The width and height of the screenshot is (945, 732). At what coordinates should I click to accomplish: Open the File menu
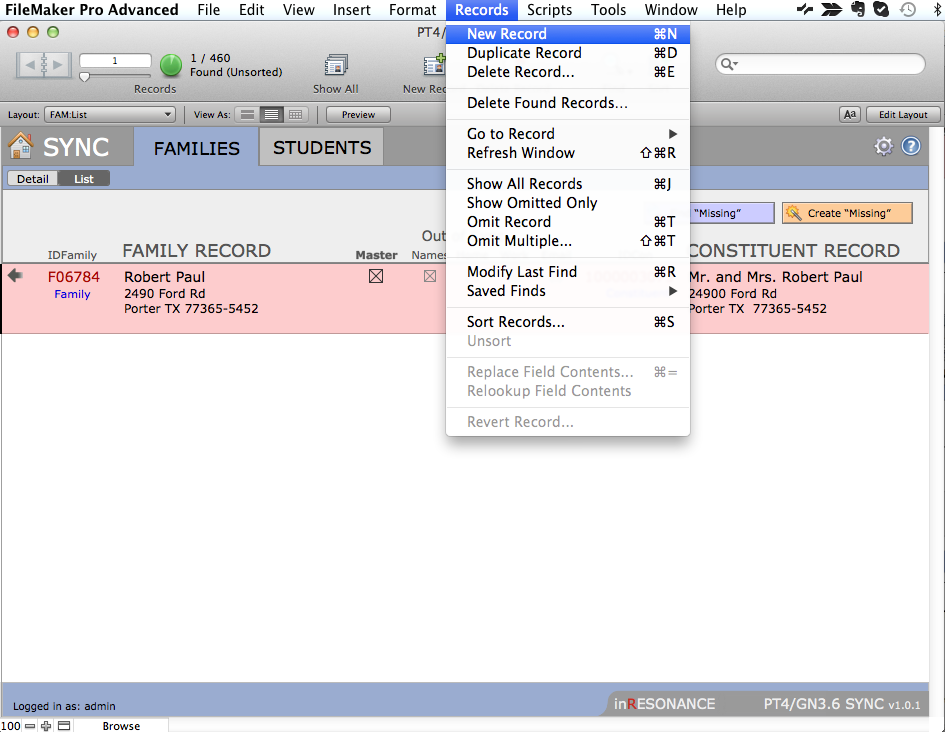point(209,10)
